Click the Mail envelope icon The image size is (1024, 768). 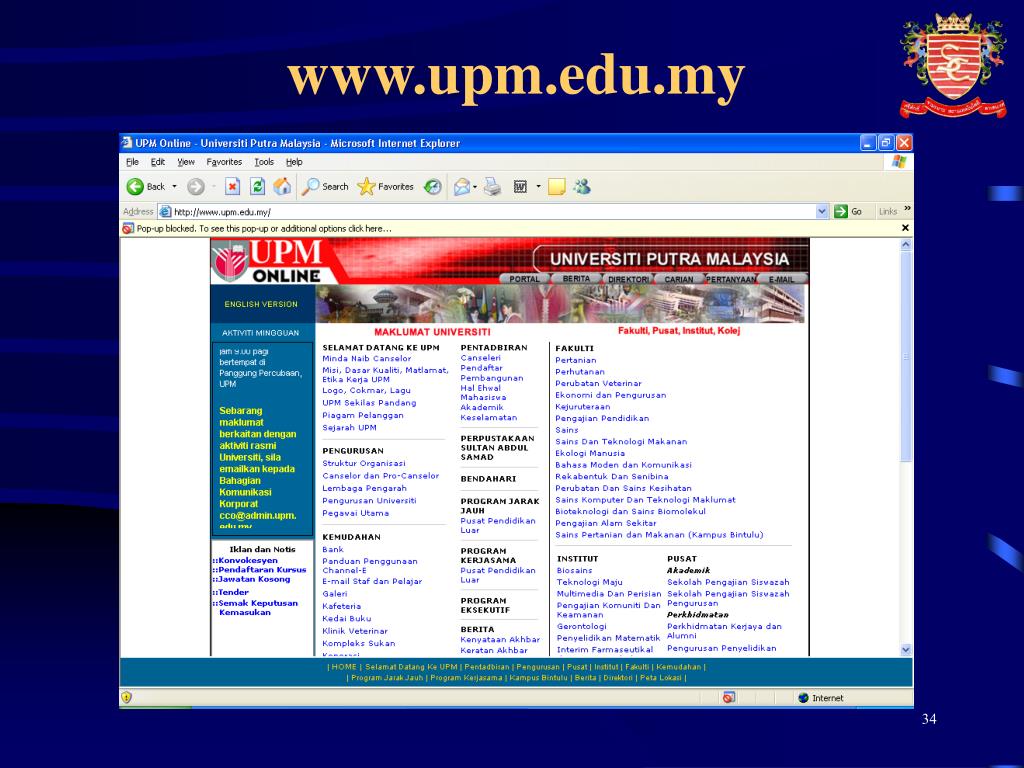(462, 187)
